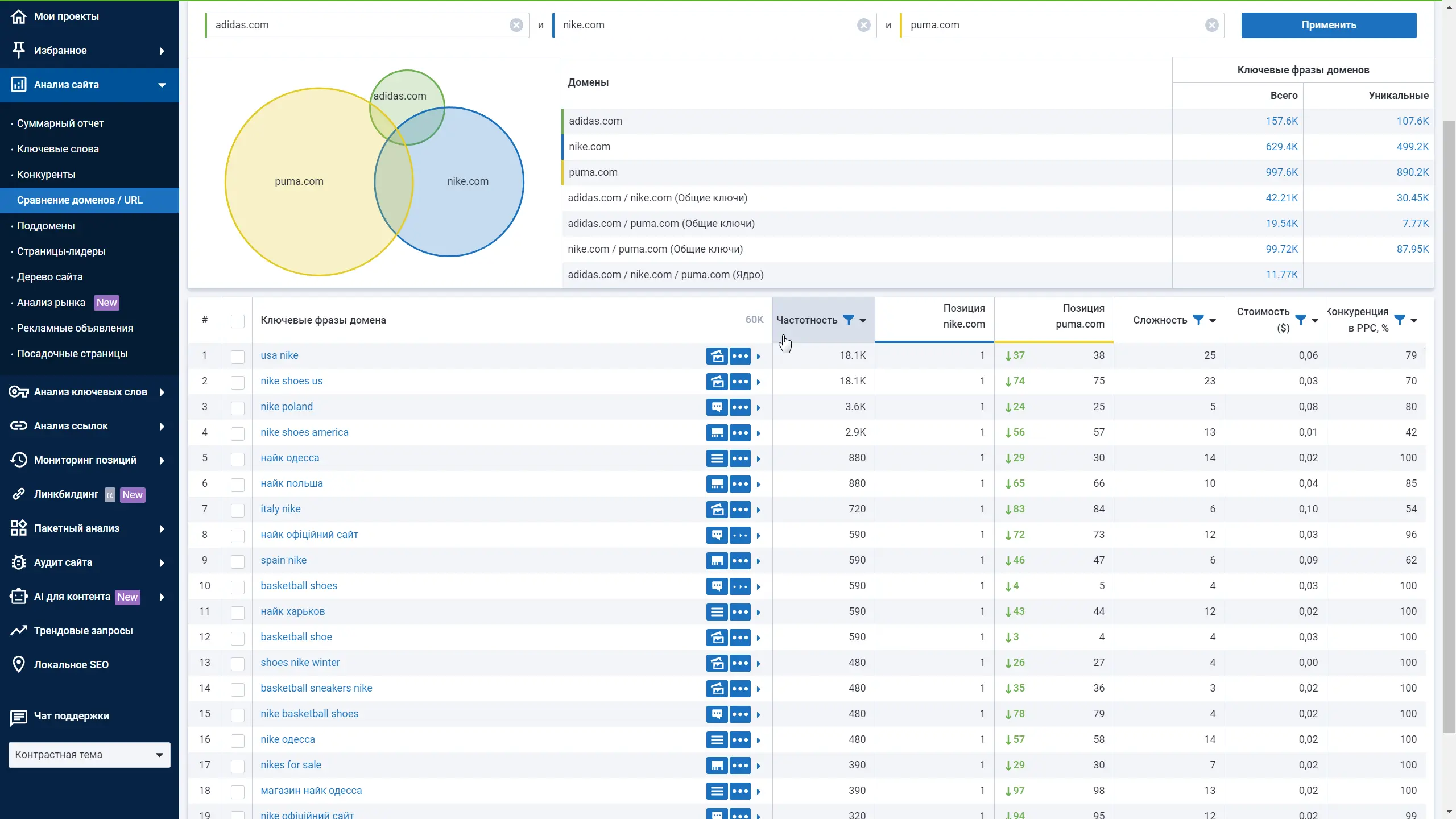
Task: Click Локальное SEO pin icon
Action: 19,664
